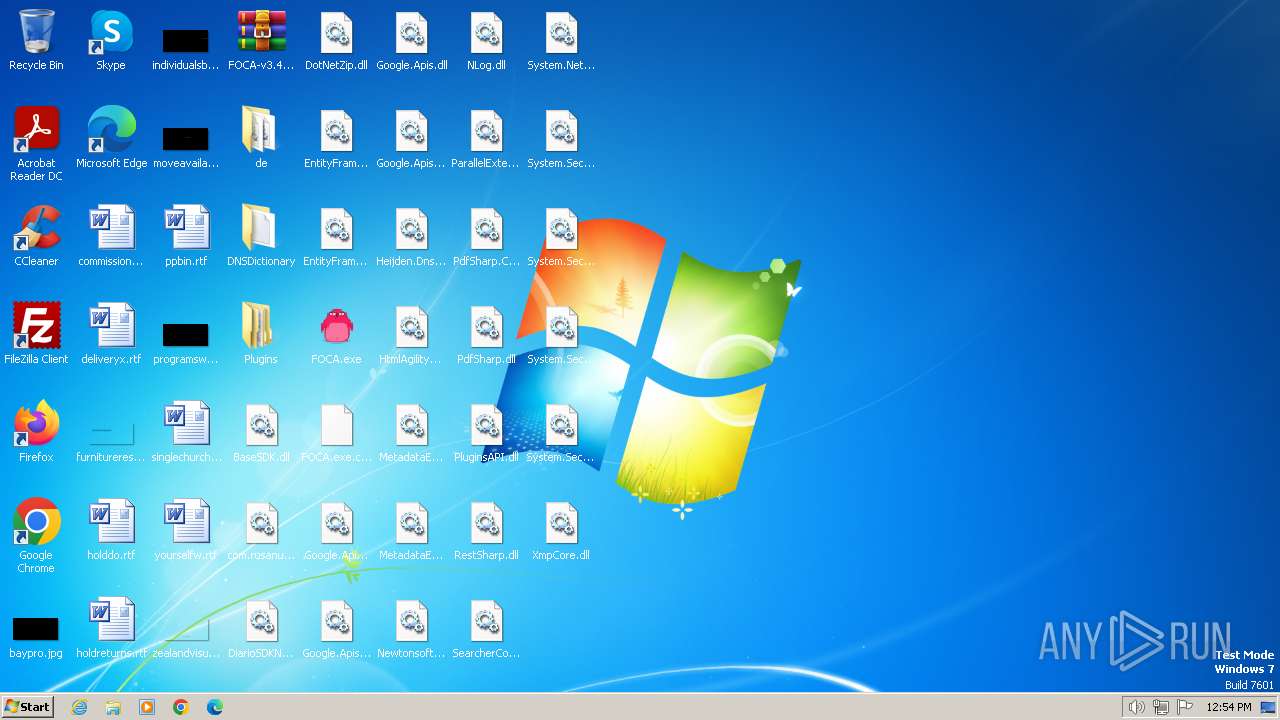The height and width of the screenshot is (720, 1280).
Task: Select the moveavaila... file icon
Action: [x=186, y=138]
